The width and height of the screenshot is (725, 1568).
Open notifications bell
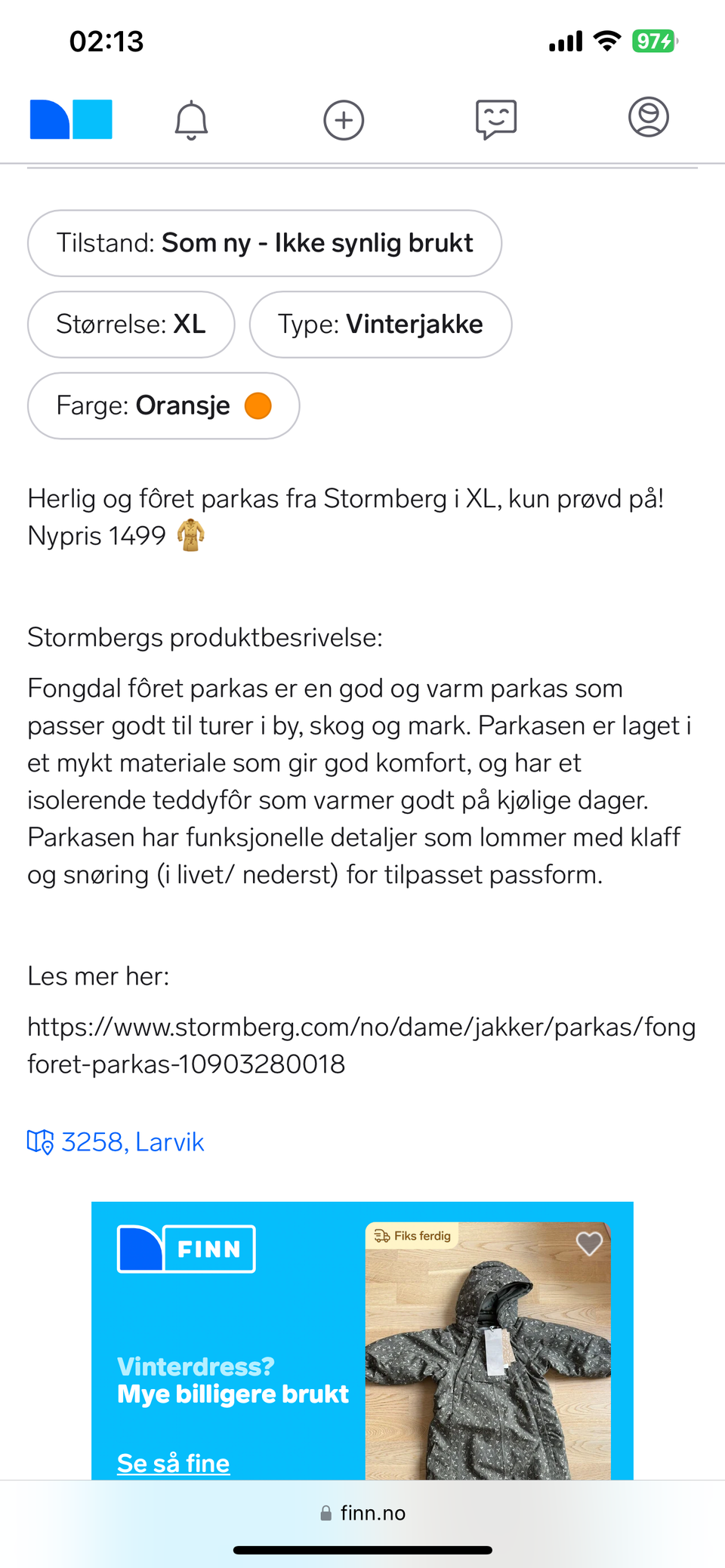(191, 120)
